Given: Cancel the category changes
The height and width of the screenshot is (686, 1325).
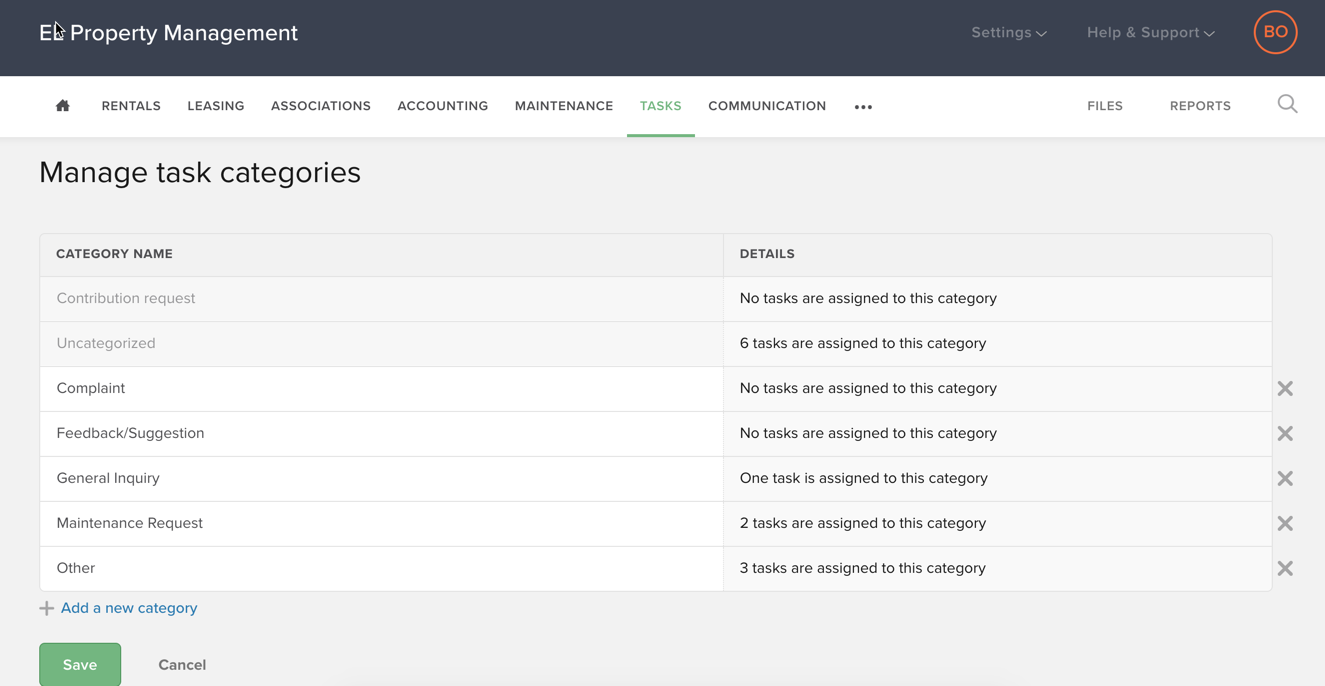Looking at the screenshot, I should pos(181,664).
